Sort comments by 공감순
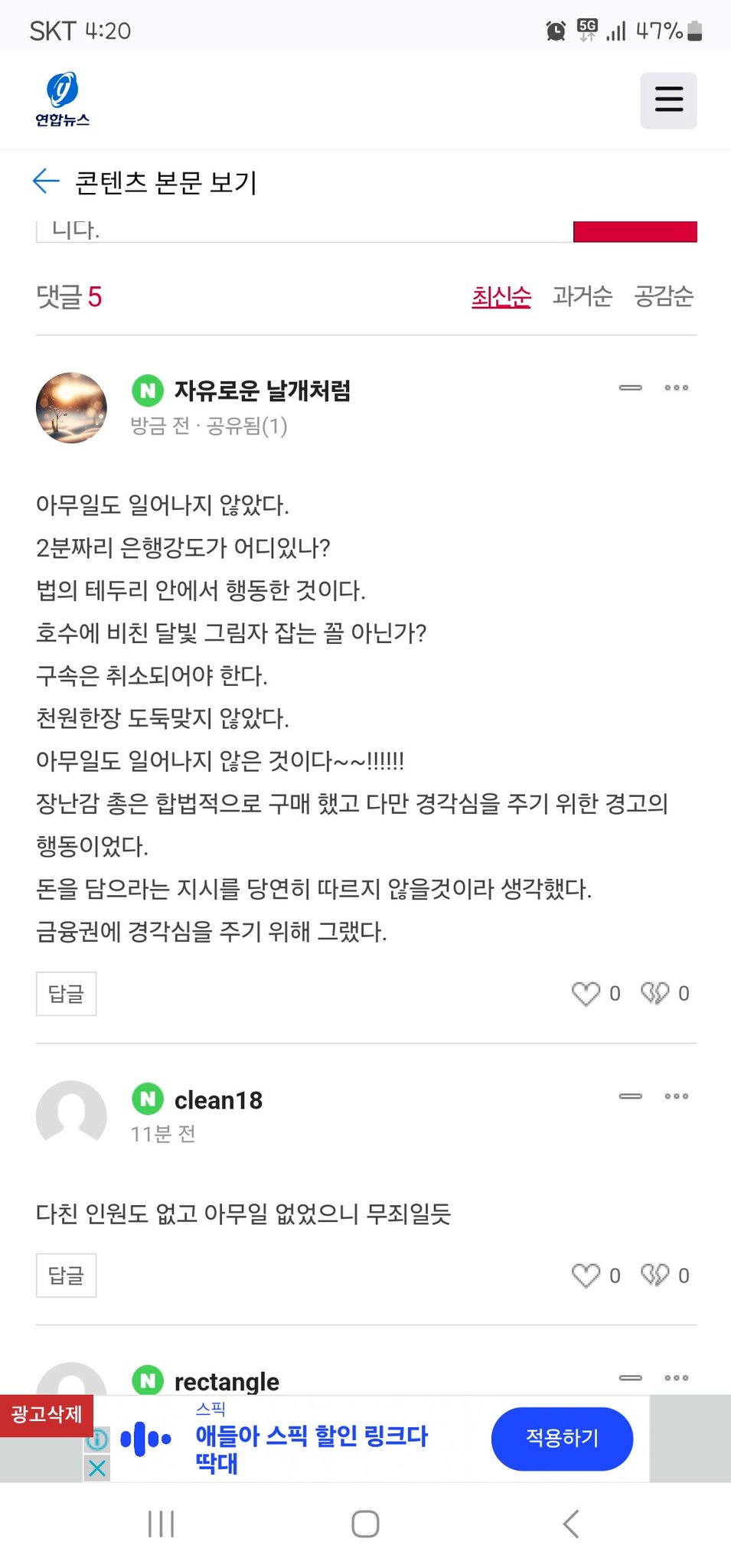 [664, 296]
